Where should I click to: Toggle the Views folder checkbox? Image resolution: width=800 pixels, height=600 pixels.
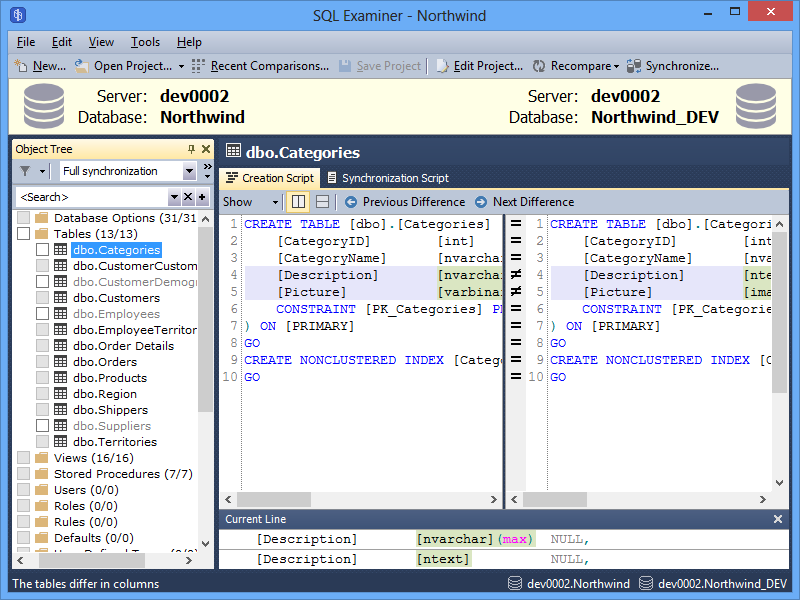pyautogui.click(x=23, y=458)
